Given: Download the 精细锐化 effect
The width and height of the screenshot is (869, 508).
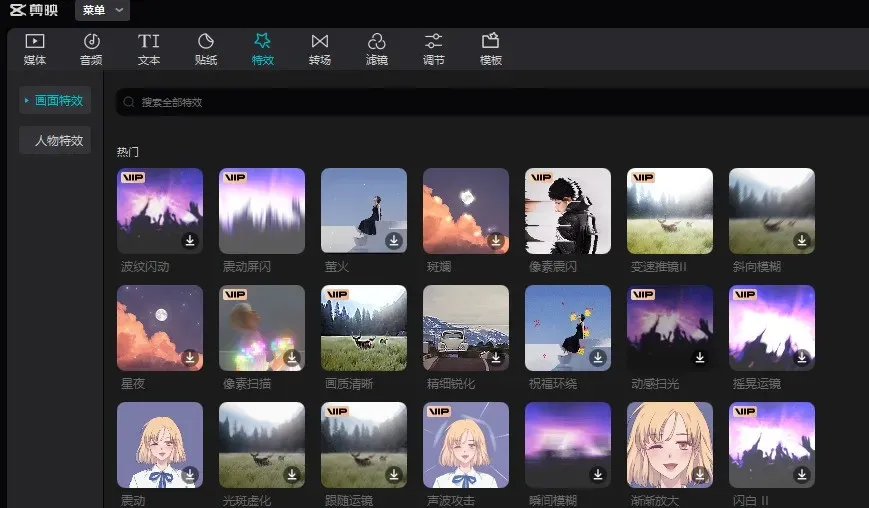Looking at the screenshot, I should [496, 357].
